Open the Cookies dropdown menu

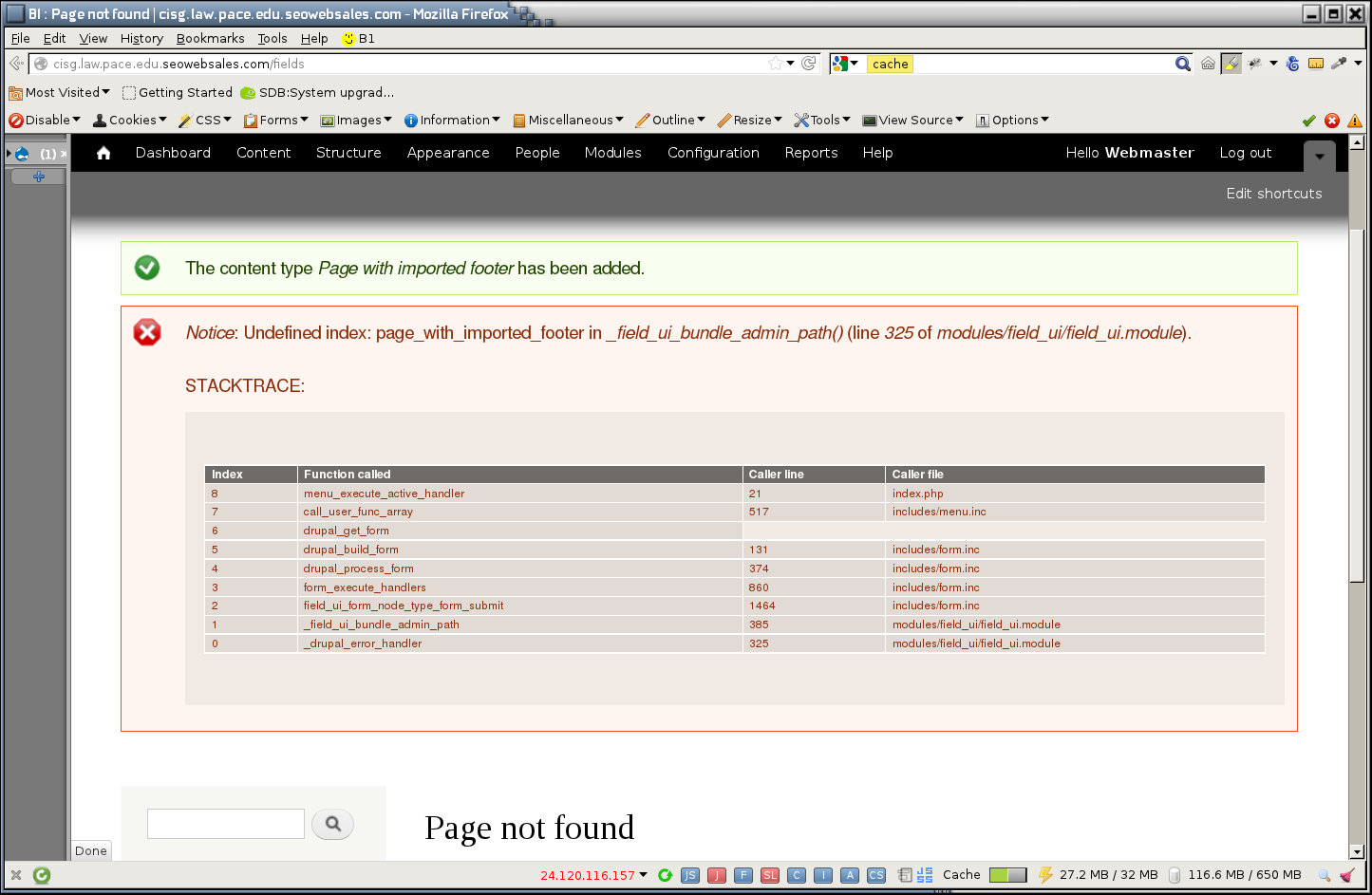(130, 121)
